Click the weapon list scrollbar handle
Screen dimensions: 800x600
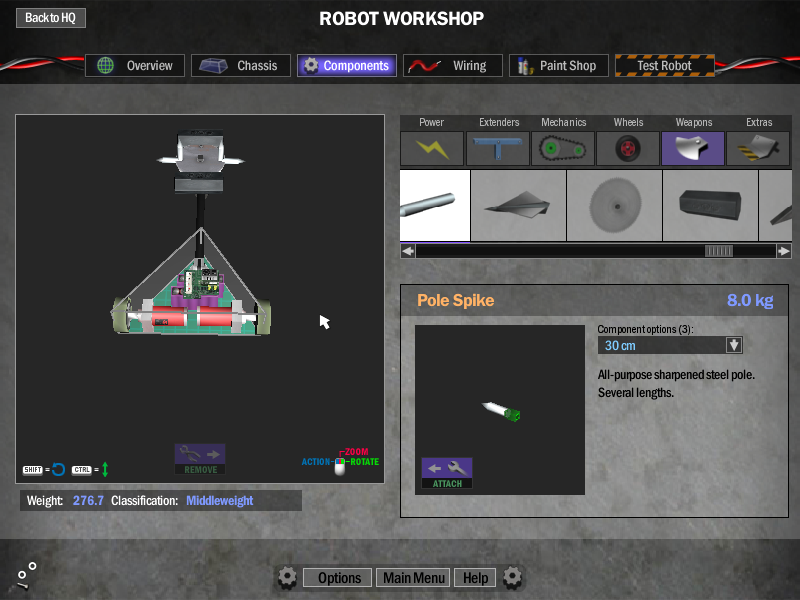coord(719,251)
